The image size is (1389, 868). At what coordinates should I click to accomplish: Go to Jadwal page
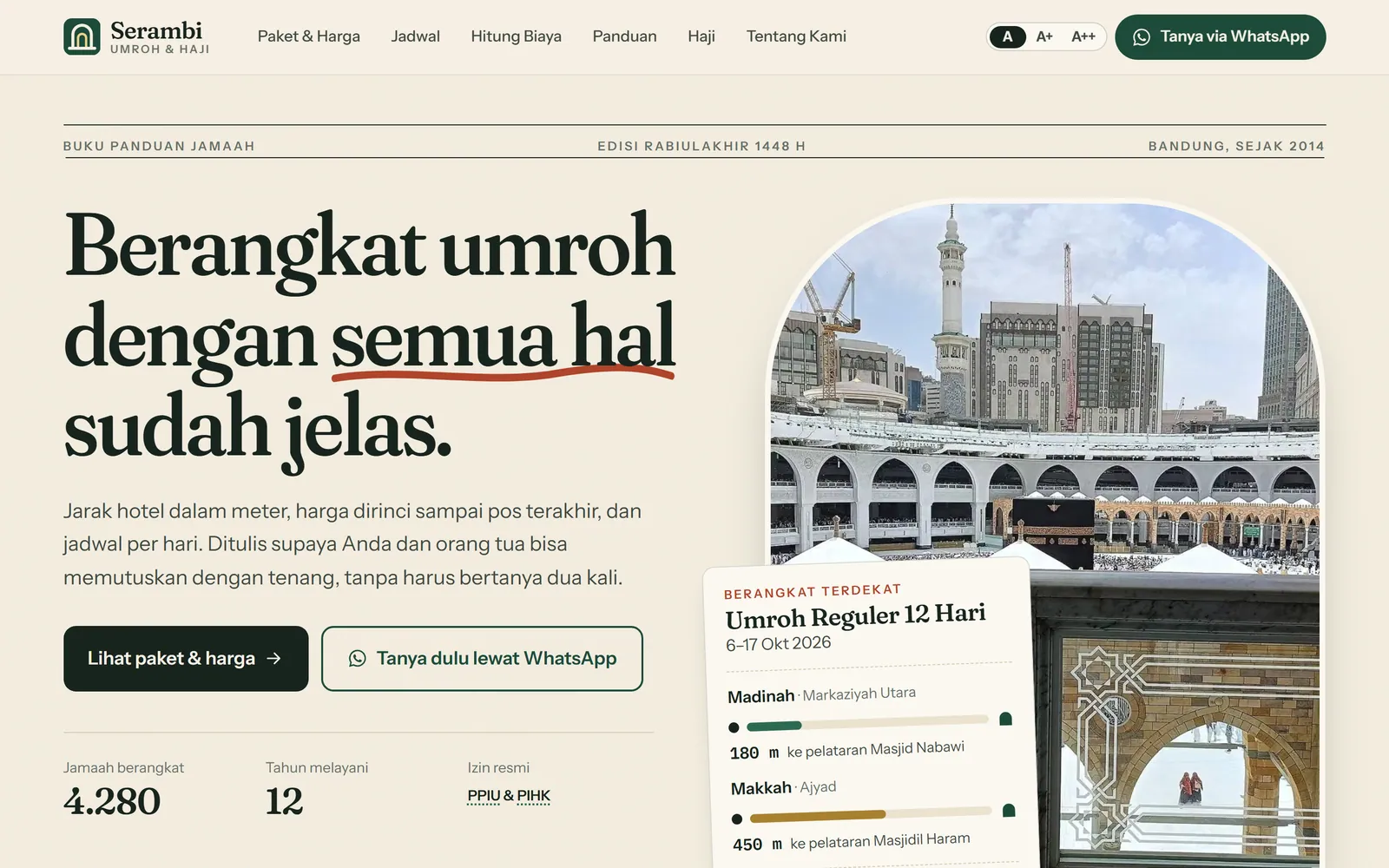tap(415, 36)
